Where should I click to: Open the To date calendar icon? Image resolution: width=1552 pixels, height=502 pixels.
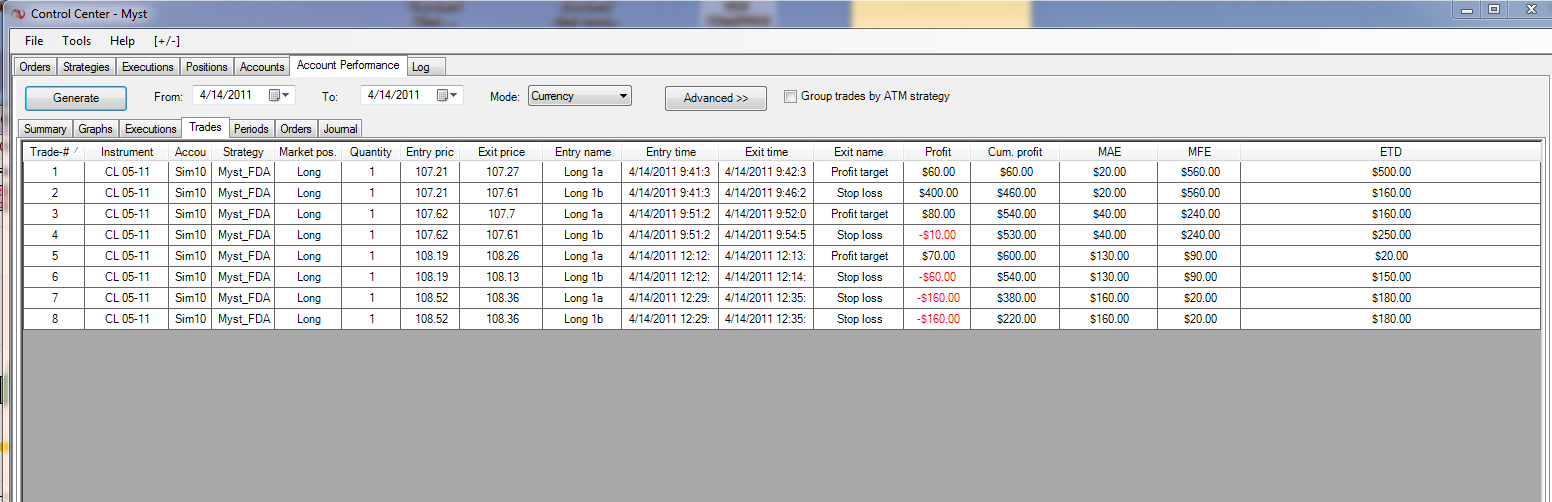[443, 95]
